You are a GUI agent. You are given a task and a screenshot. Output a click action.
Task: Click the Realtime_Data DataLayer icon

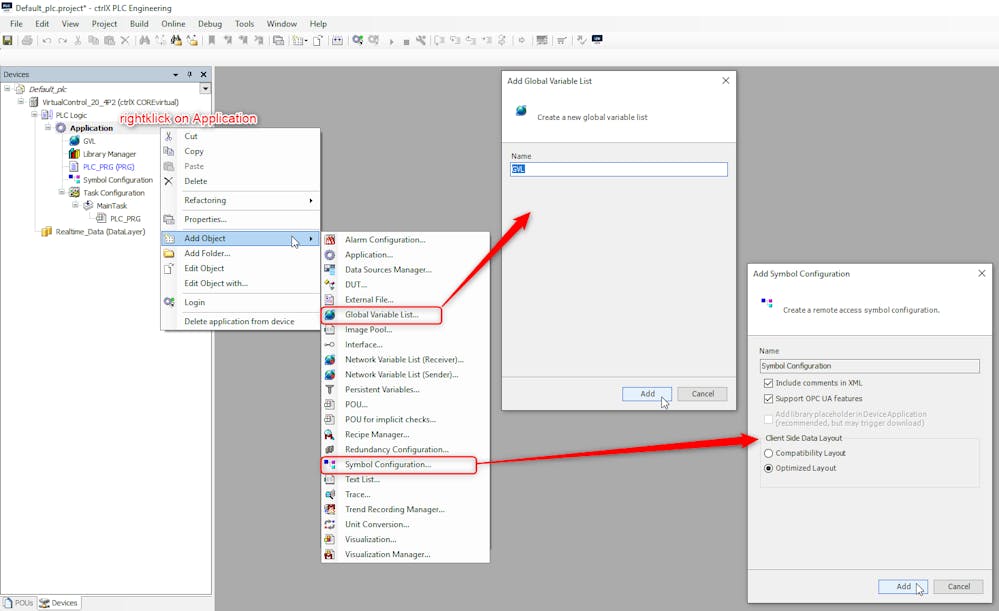pyautogui.click(x=47, y=231)
